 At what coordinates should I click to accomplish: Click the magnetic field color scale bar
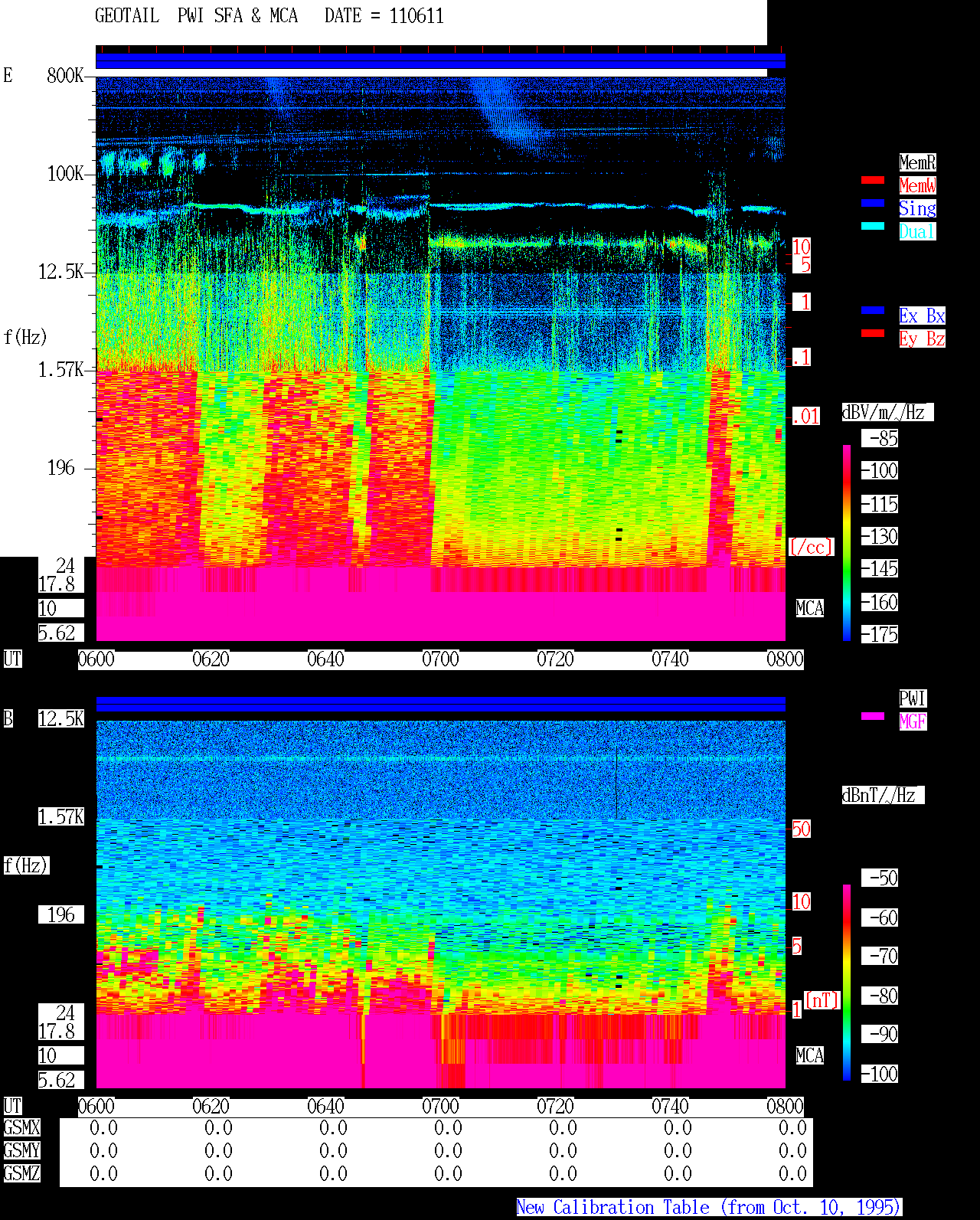tap(847, 983)
